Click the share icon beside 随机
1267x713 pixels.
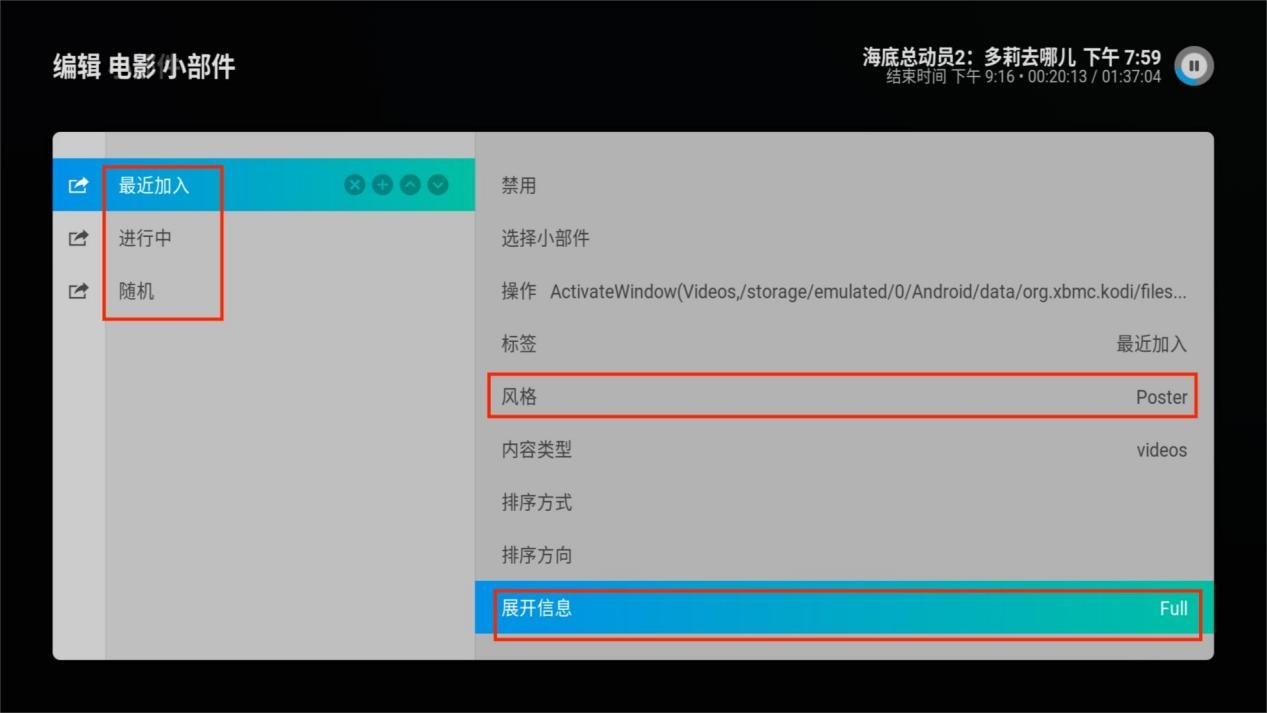pos(78,291)
